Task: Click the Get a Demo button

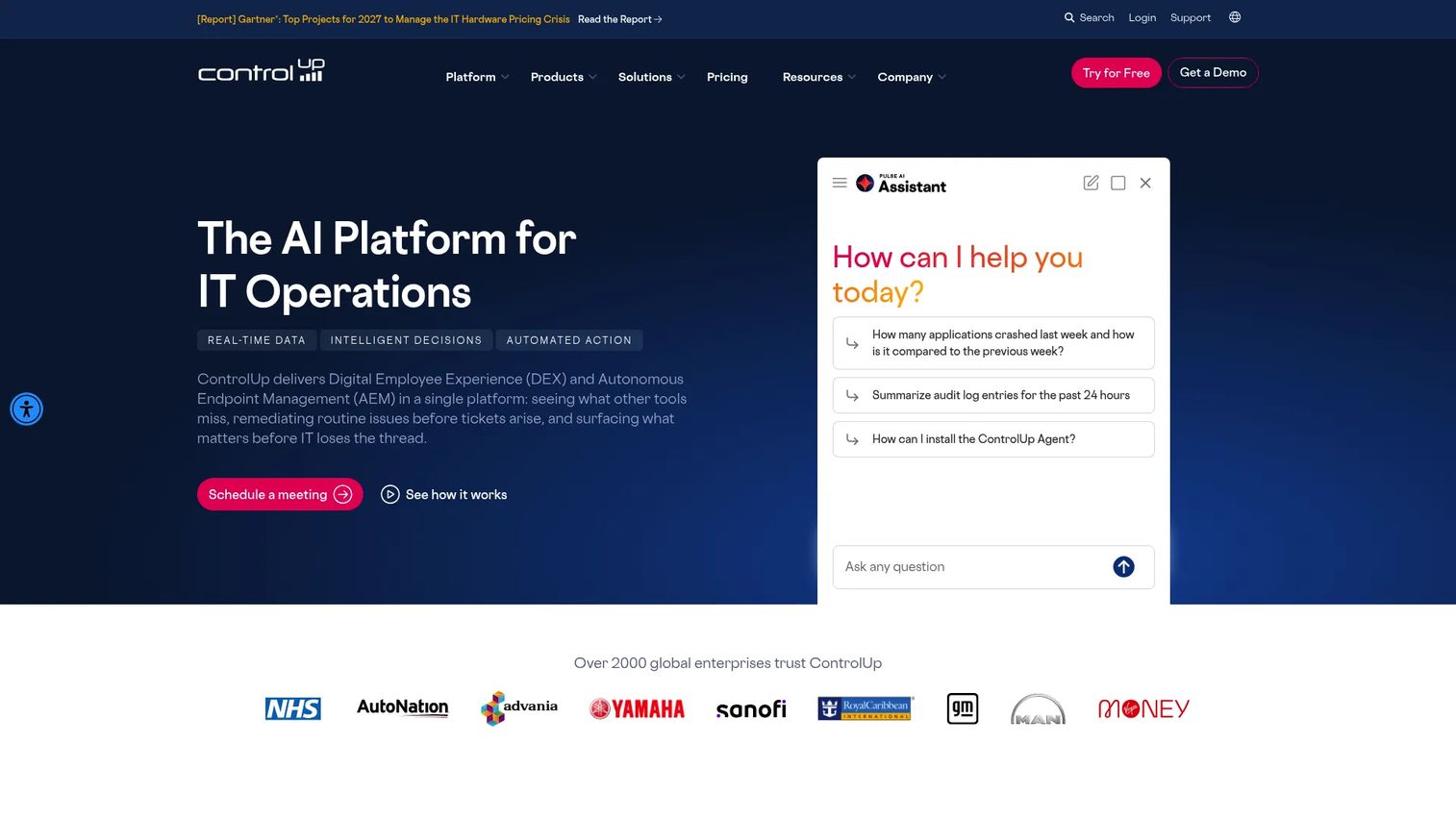Action: [x=1213, y=73]
